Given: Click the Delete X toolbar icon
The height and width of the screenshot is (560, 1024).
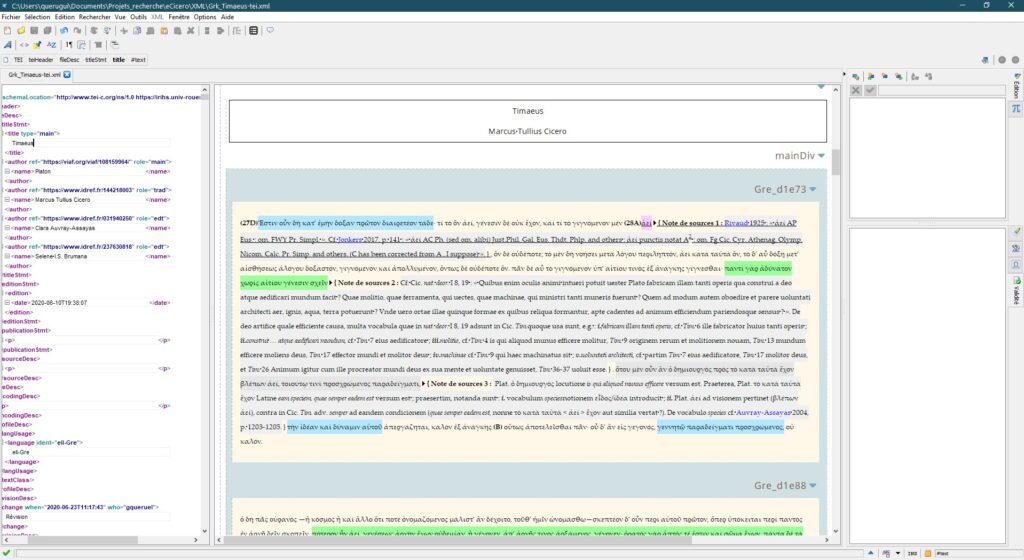Looking at the screenshot, I should pos(191,31).
